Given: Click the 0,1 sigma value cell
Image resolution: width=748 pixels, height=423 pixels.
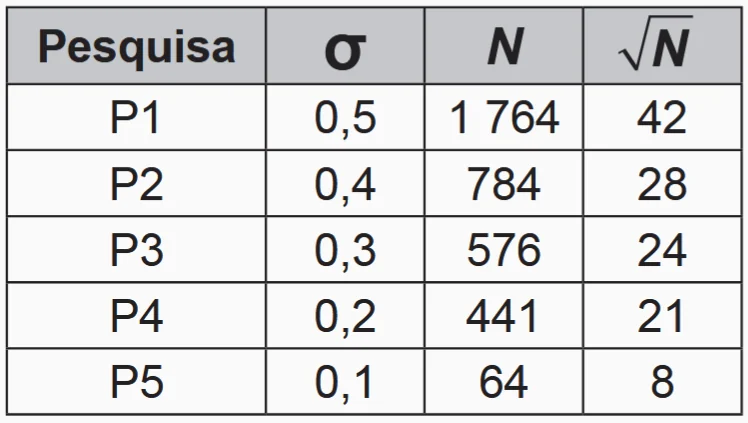Looking at the screenshot, I should (x=345, y=382).
